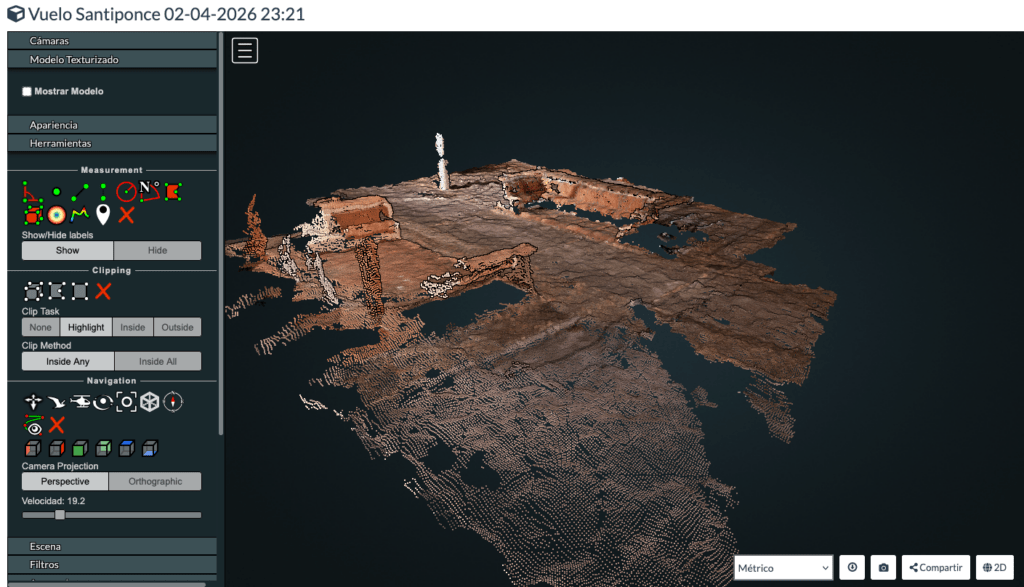Click the Compartir share button

click(935, 567)
